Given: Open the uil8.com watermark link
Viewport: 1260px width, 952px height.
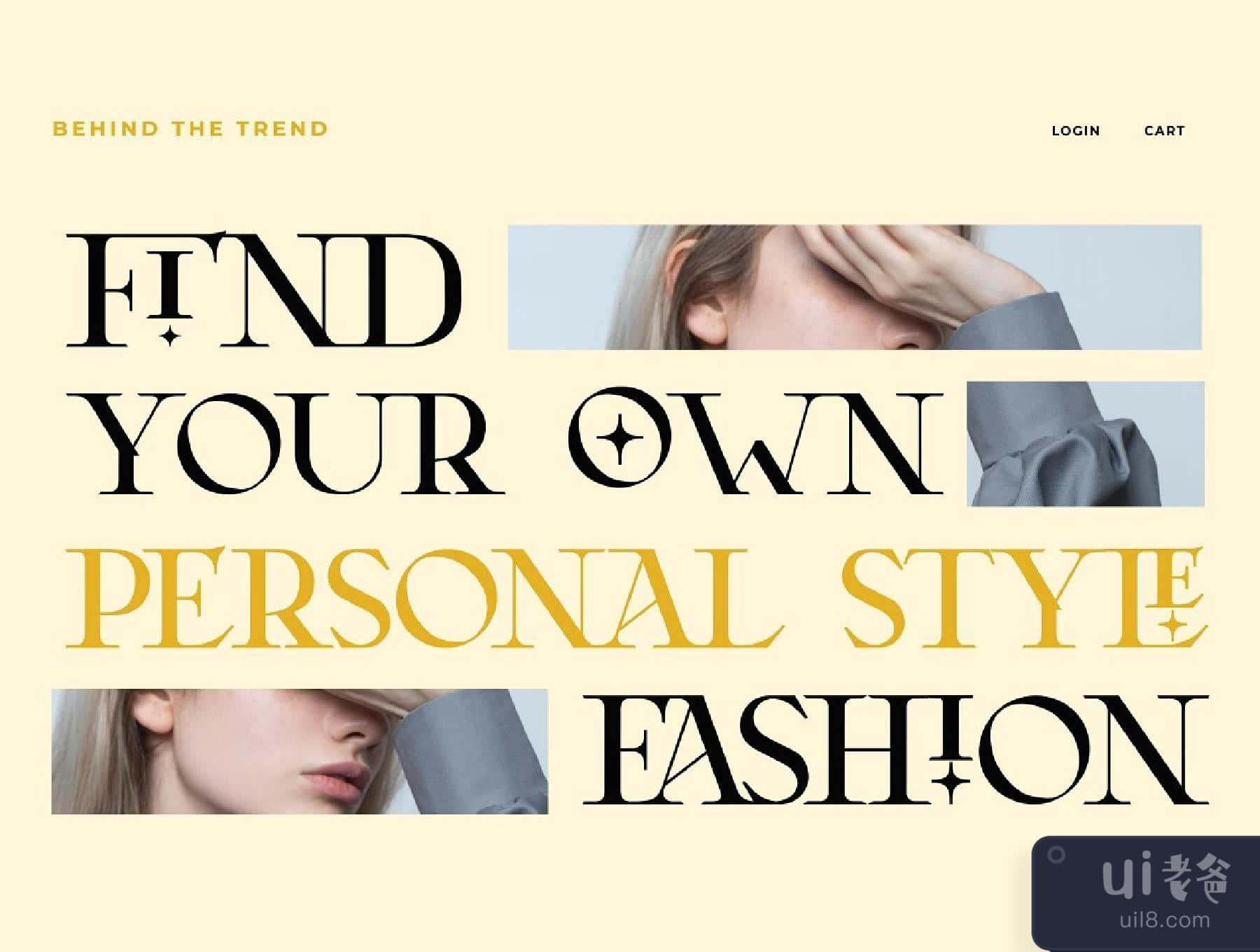Looking at the screenshot, I should tap(1165, 920).
